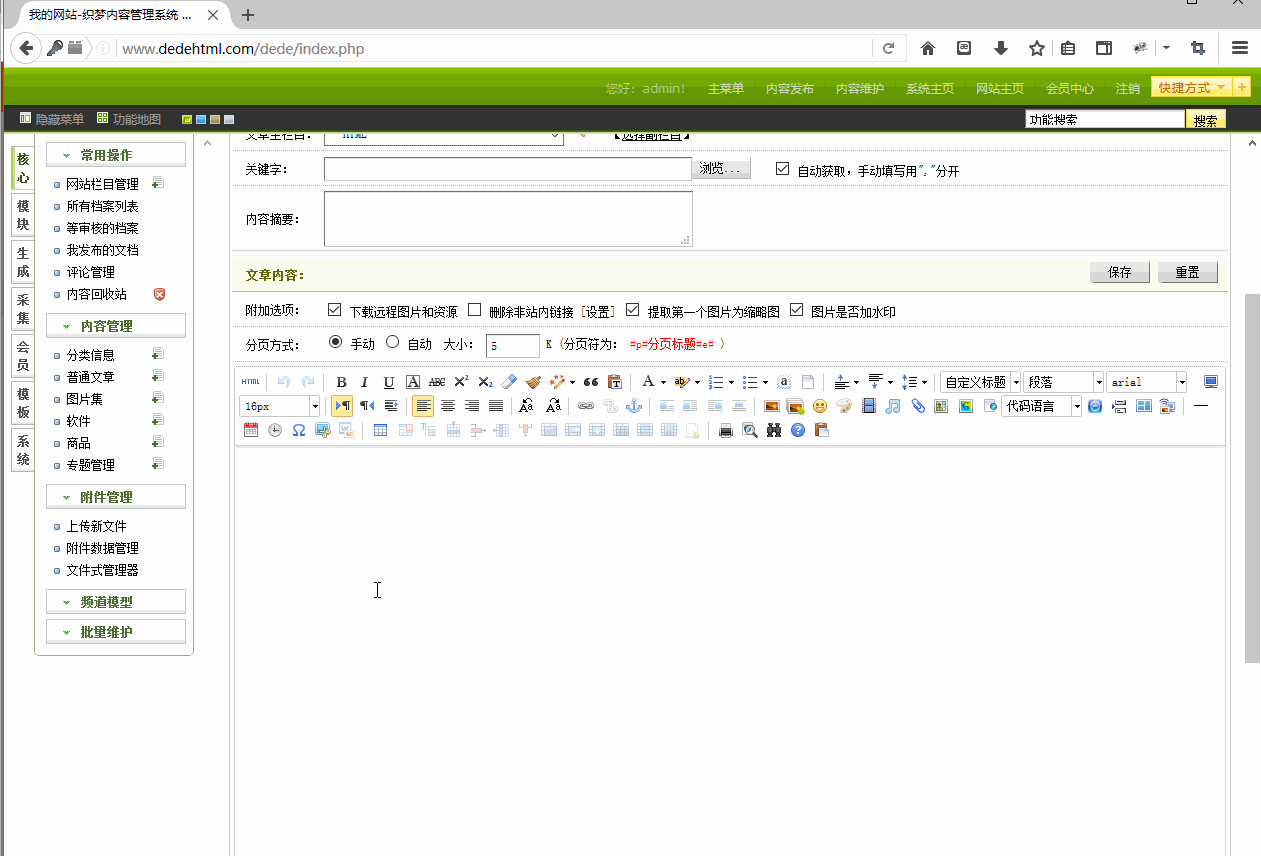Uncheck 下载远程图片和资源
This screenshot has height=856, width=1261.
[335, 310]
